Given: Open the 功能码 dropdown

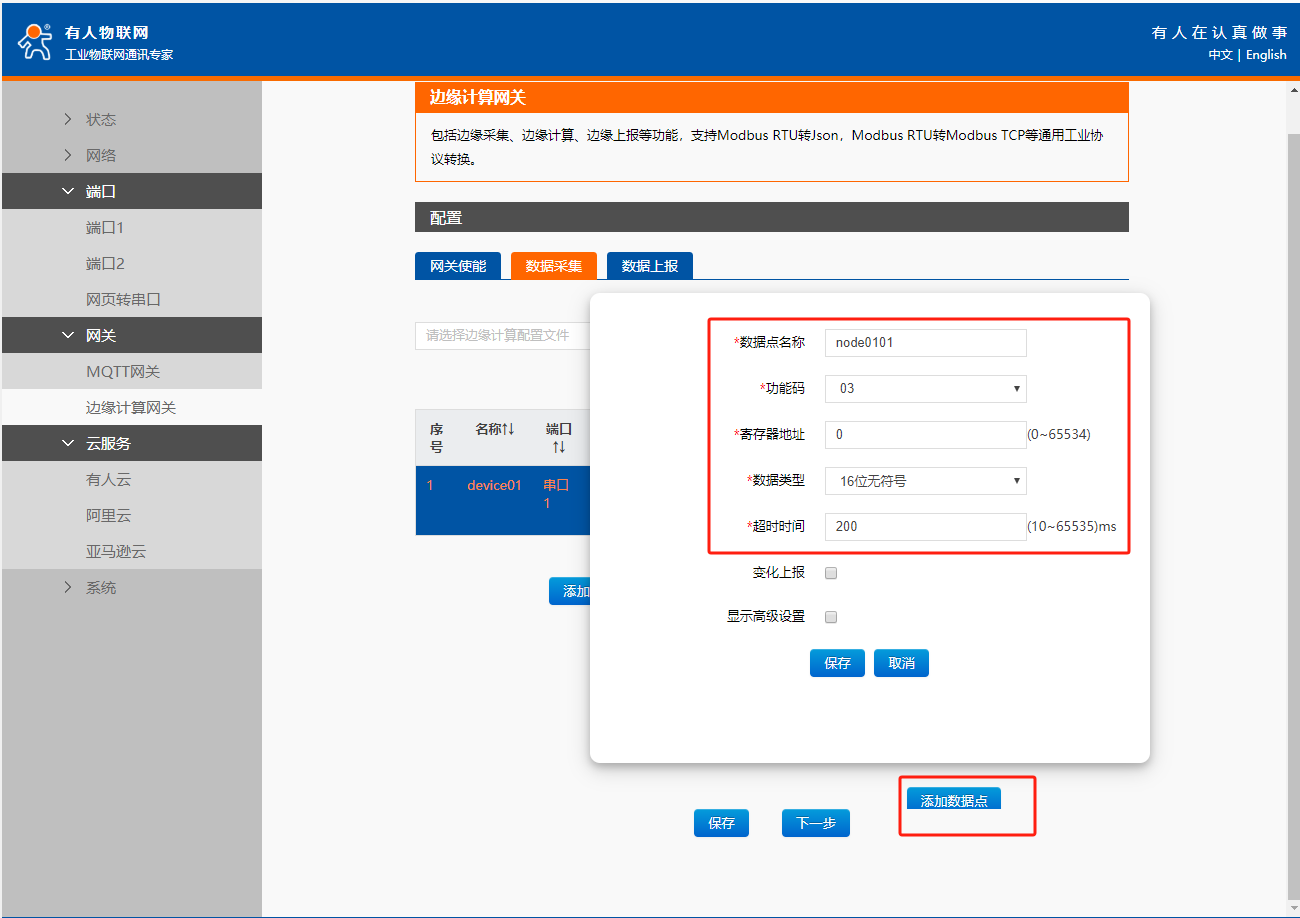Looking at the screenshot, I should (x=925, y=389).
